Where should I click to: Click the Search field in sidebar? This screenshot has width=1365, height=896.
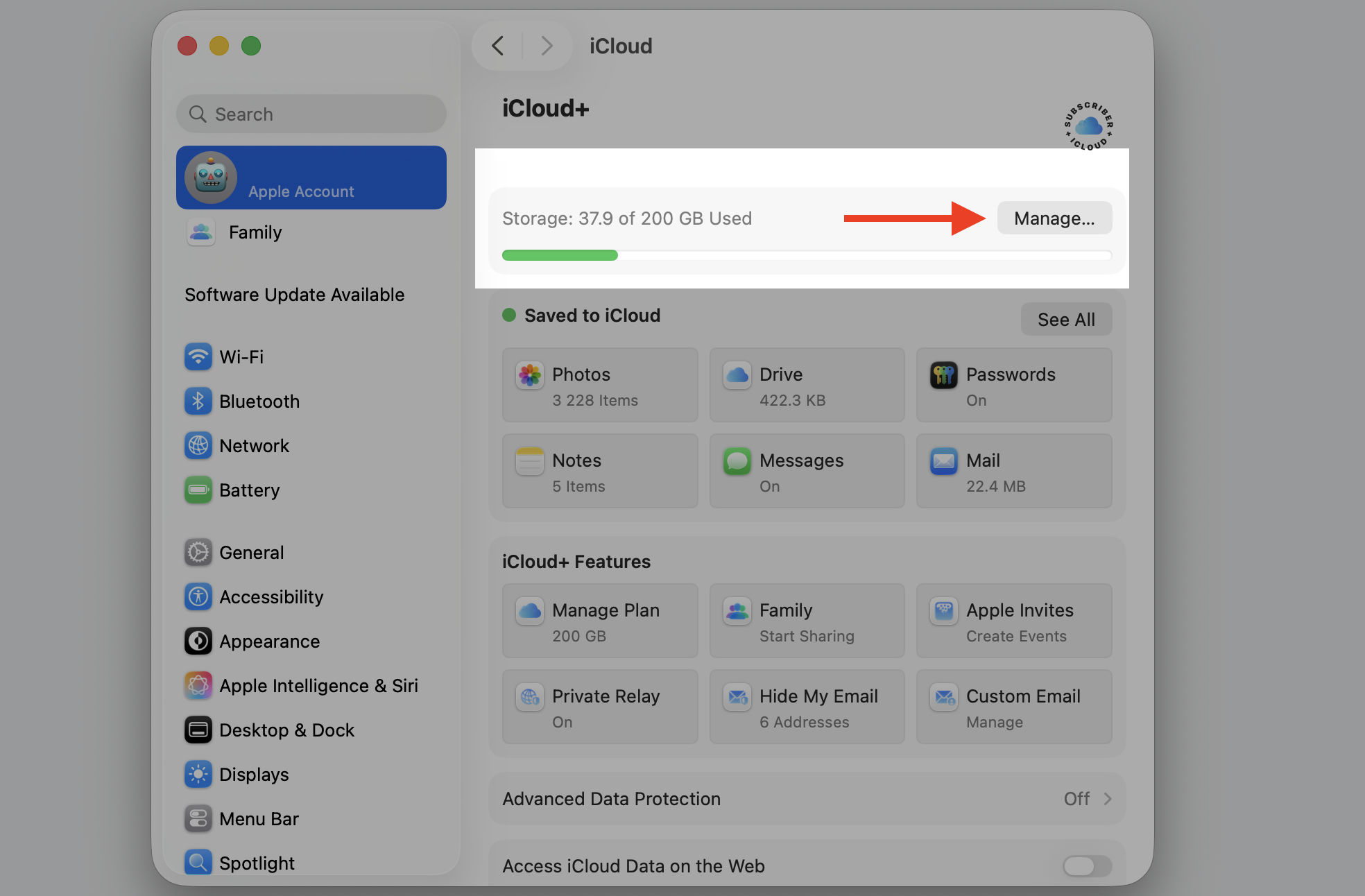coord(311,114)
